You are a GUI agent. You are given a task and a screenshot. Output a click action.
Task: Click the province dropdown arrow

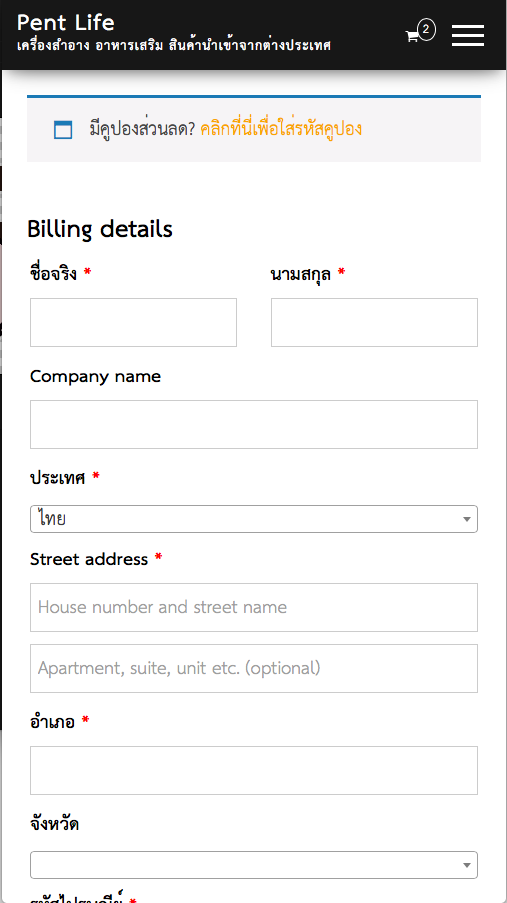pos(467,865)
